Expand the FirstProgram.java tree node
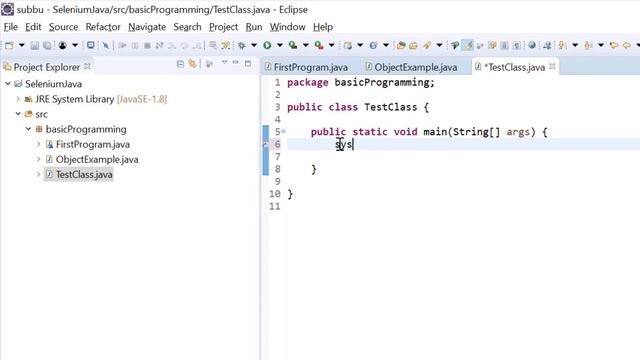 (x=38, y=144)
